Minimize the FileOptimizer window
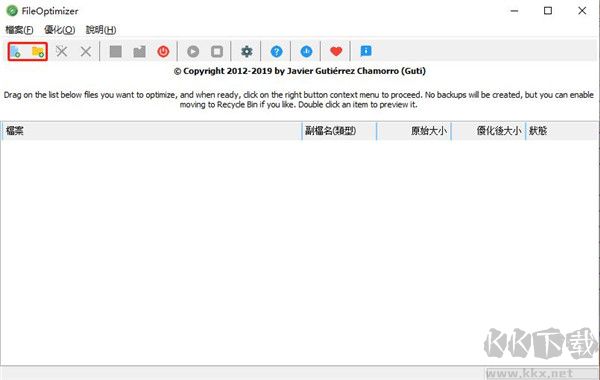The width and height of the screenshot is (600, 380). click(x=514, y=11)
